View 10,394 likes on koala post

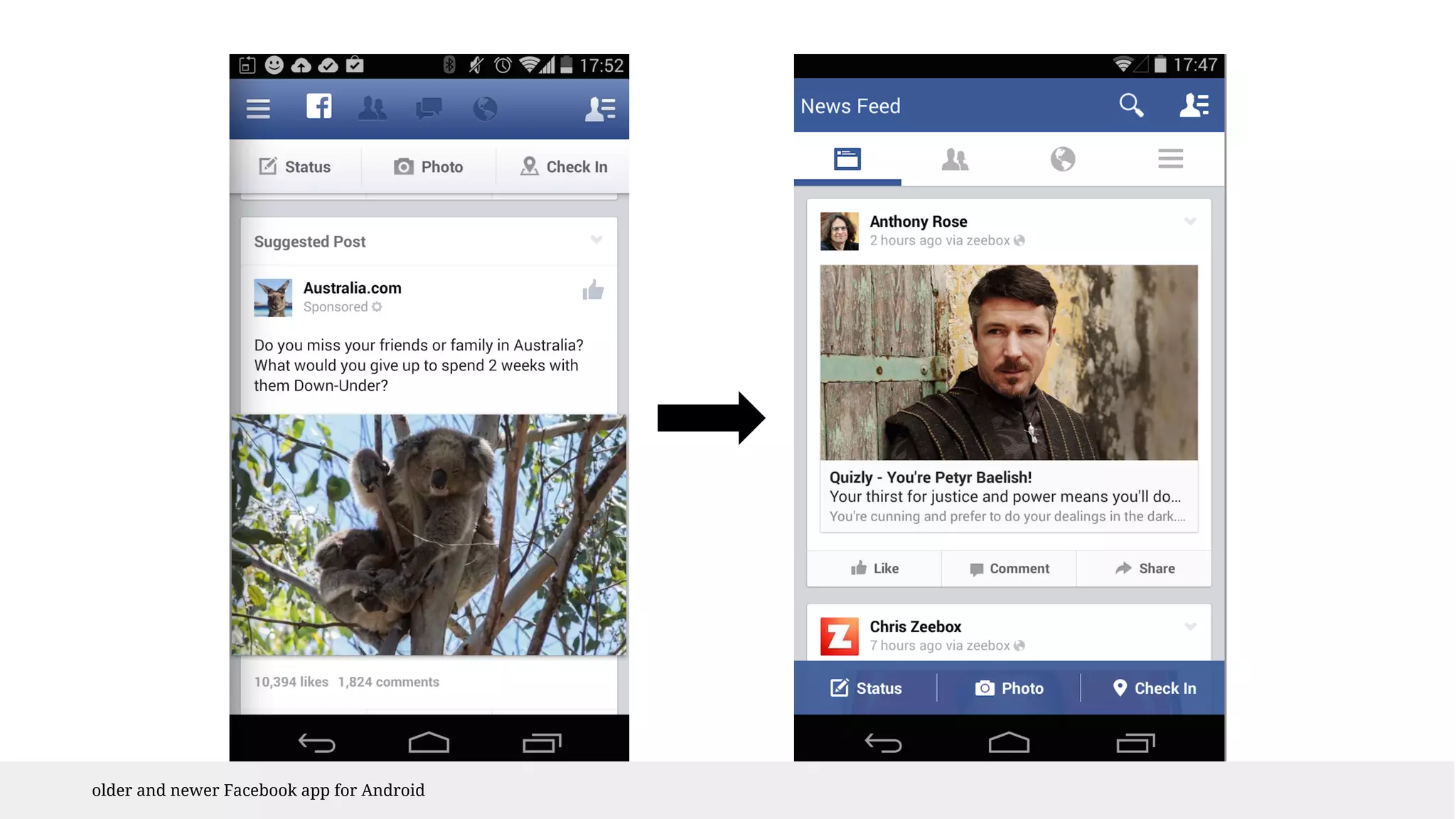(291, 682)
